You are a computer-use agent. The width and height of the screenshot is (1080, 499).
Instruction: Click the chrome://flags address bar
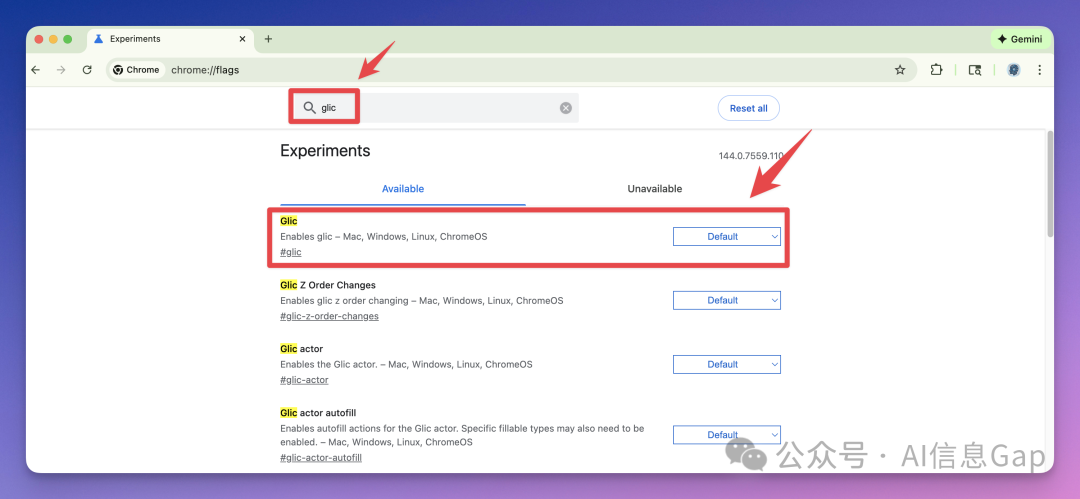click(510, 70)
